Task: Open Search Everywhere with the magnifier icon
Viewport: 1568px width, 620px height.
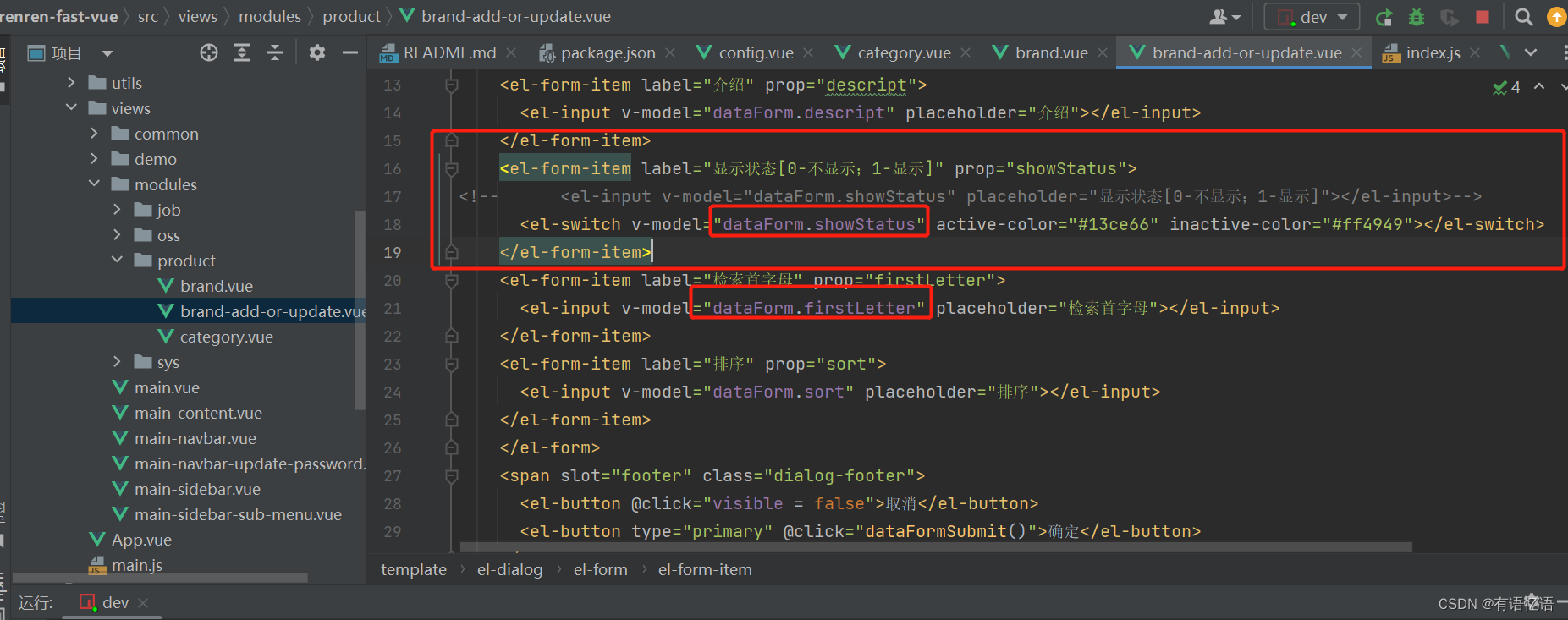Action: point(1523,17)
